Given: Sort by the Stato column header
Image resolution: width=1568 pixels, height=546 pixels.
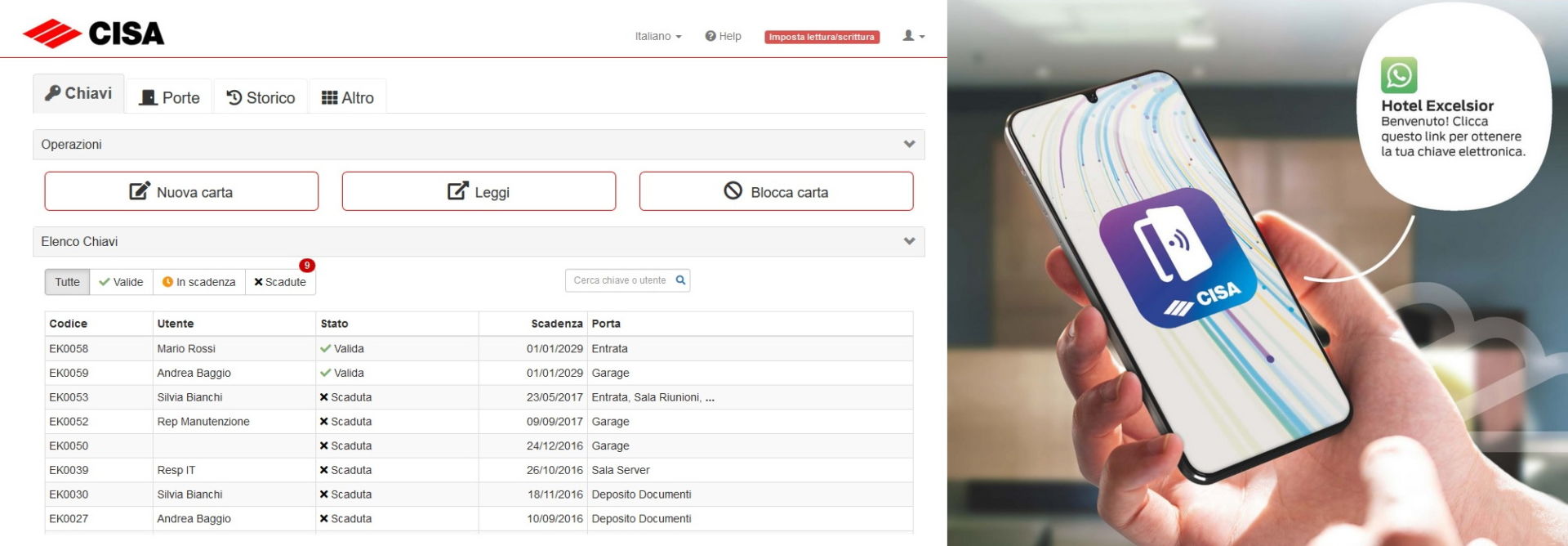Looking at the screenshot, I should click(x=334, y=324).
